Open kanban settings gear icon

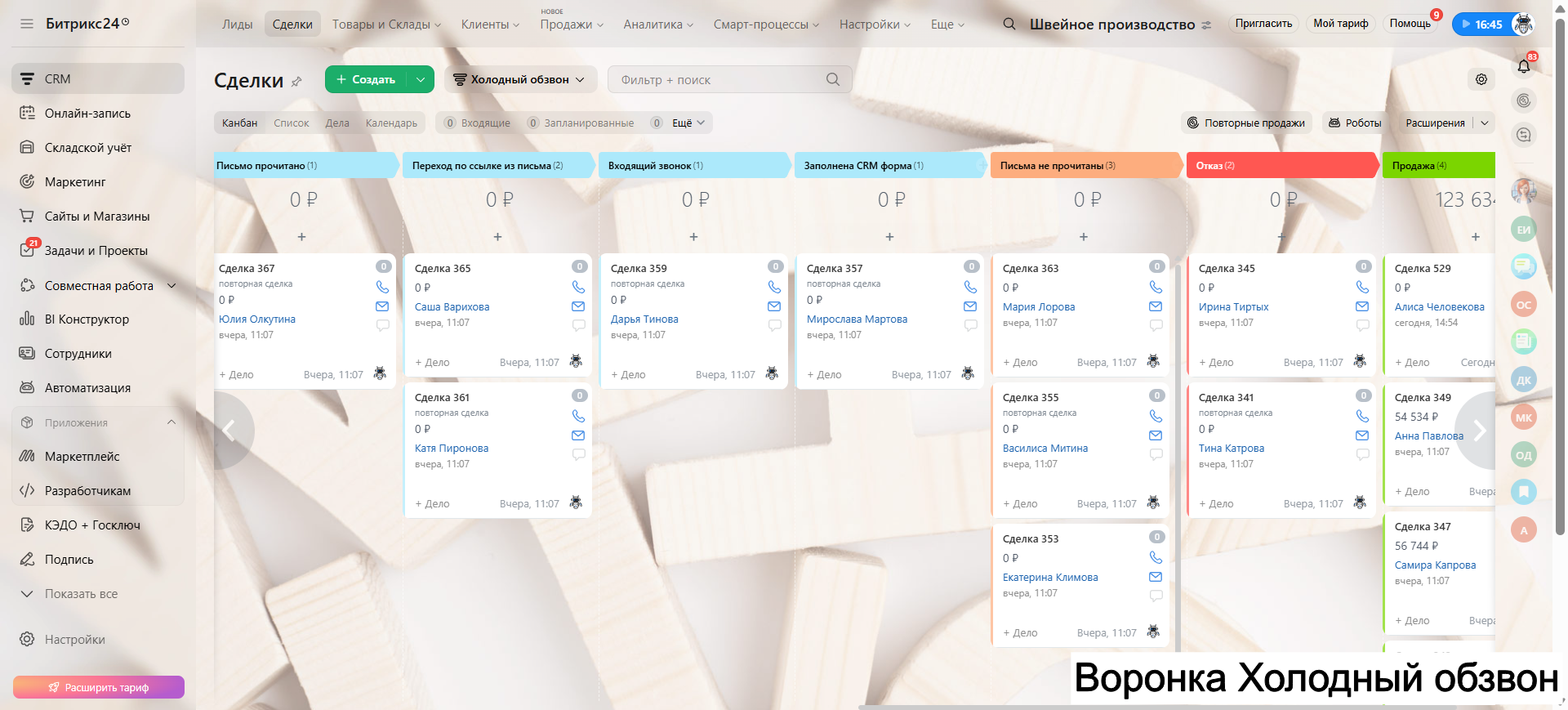pyautogui.click(x=1481, y=79)
